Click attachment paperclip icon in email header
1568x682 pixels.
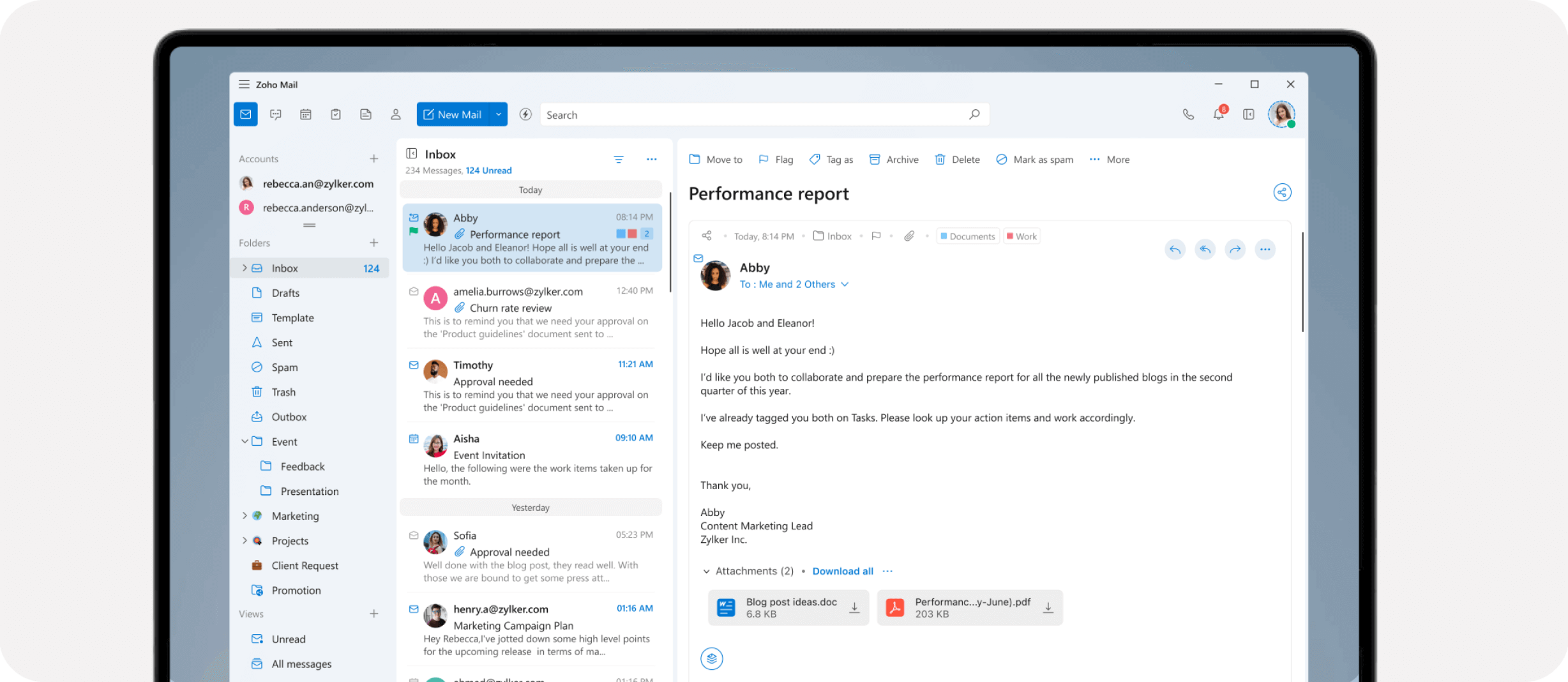tap(909, 236)
